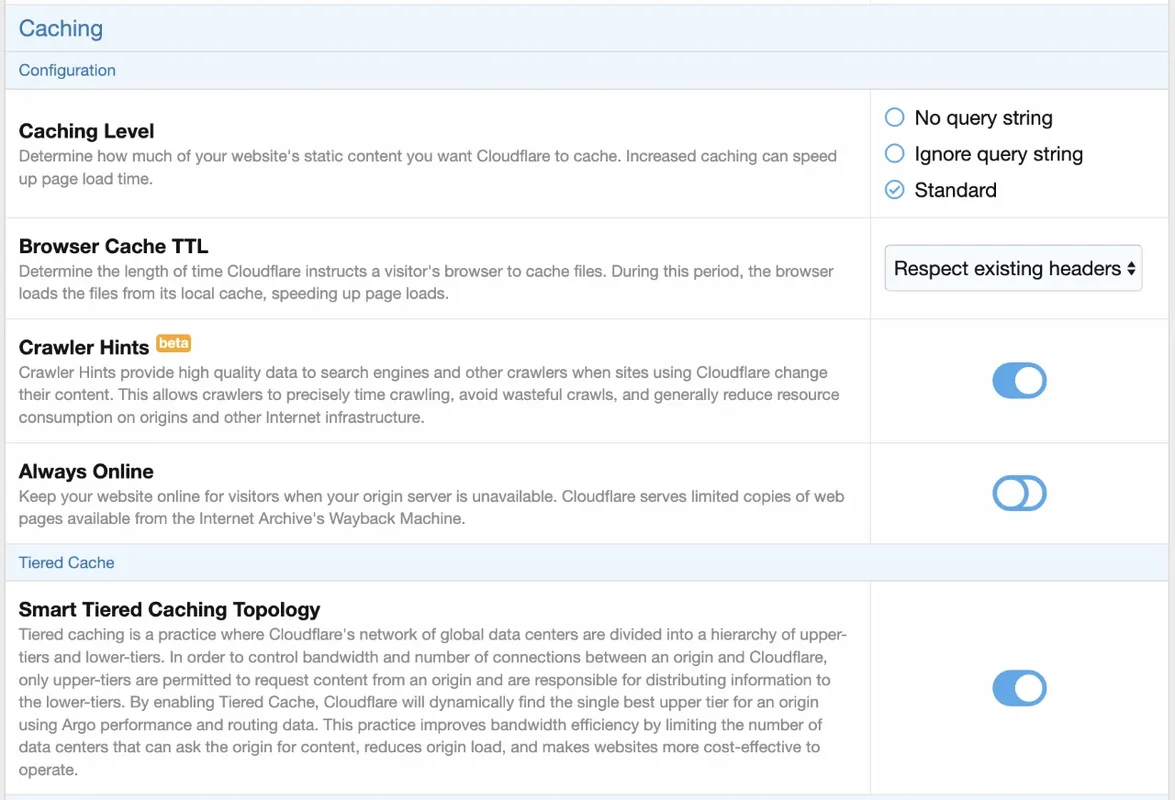Click the Tiered Cache section header
Image resolution: width=1175 pixels, height=800 pixels.
(x=66, y=562)
